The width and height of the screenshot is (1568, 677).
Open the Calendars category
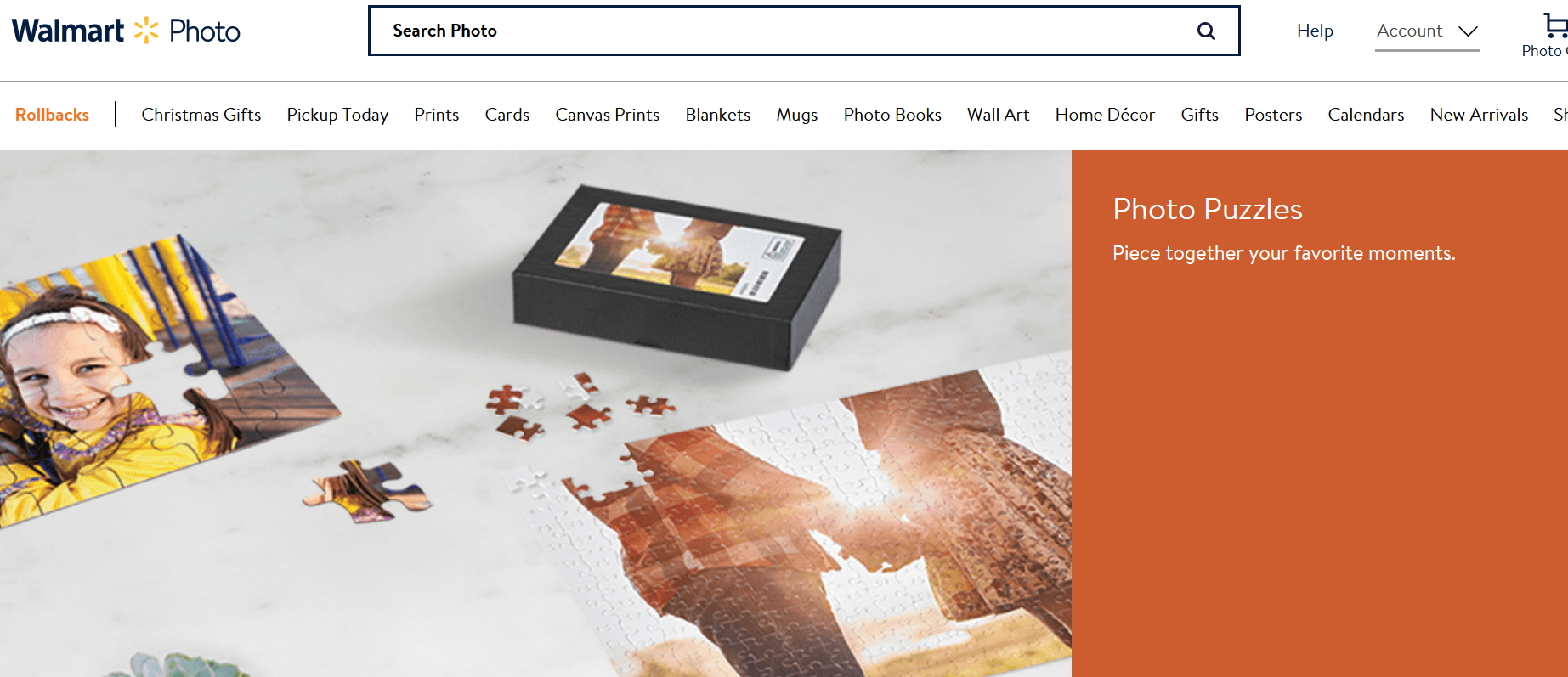click(x=1366, y=115)
